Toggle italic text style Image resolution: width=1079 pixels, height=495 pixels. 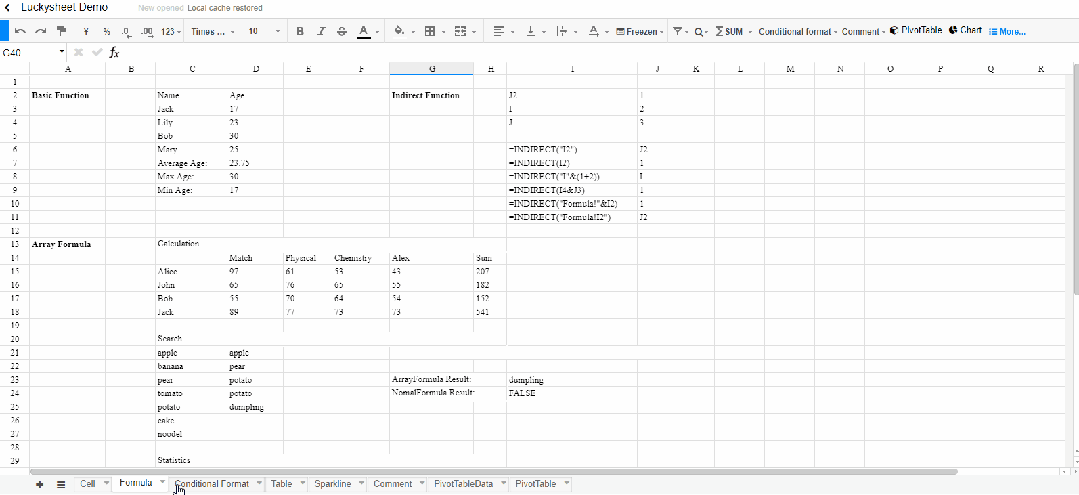coord(321,32)
